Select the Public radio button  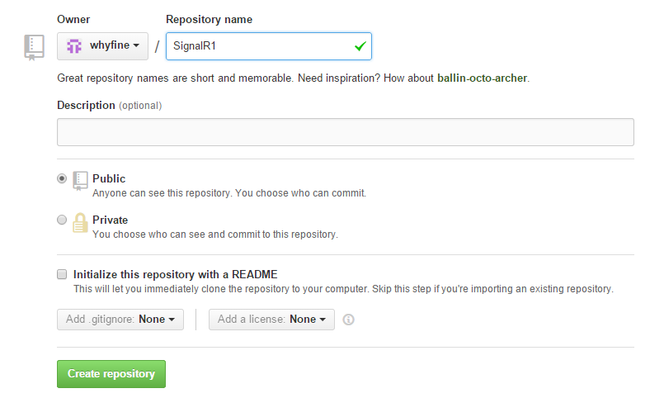62,179
